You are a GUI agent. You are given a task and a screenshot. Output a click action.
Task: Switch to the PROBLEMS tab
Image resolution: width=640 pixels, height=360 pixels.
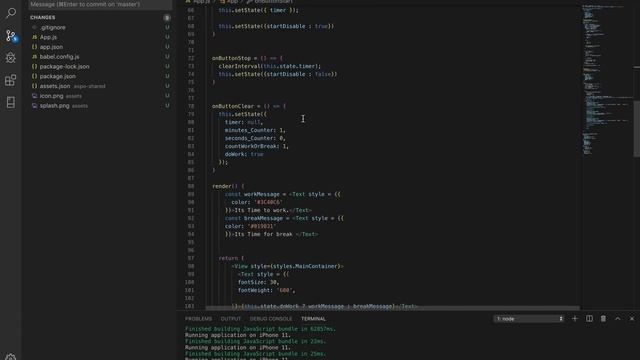click(x=198, y=319)
